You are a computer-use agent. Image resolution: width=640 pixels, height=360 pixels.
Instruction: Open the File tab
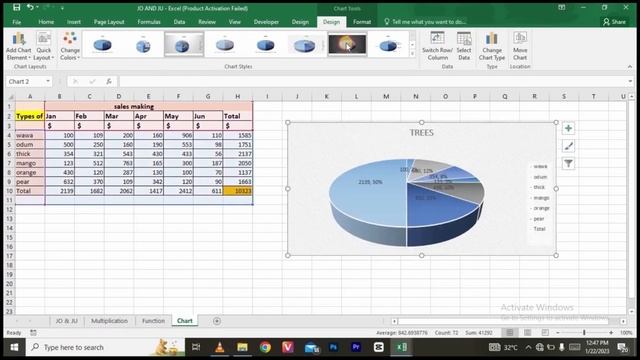coord(17,22)
